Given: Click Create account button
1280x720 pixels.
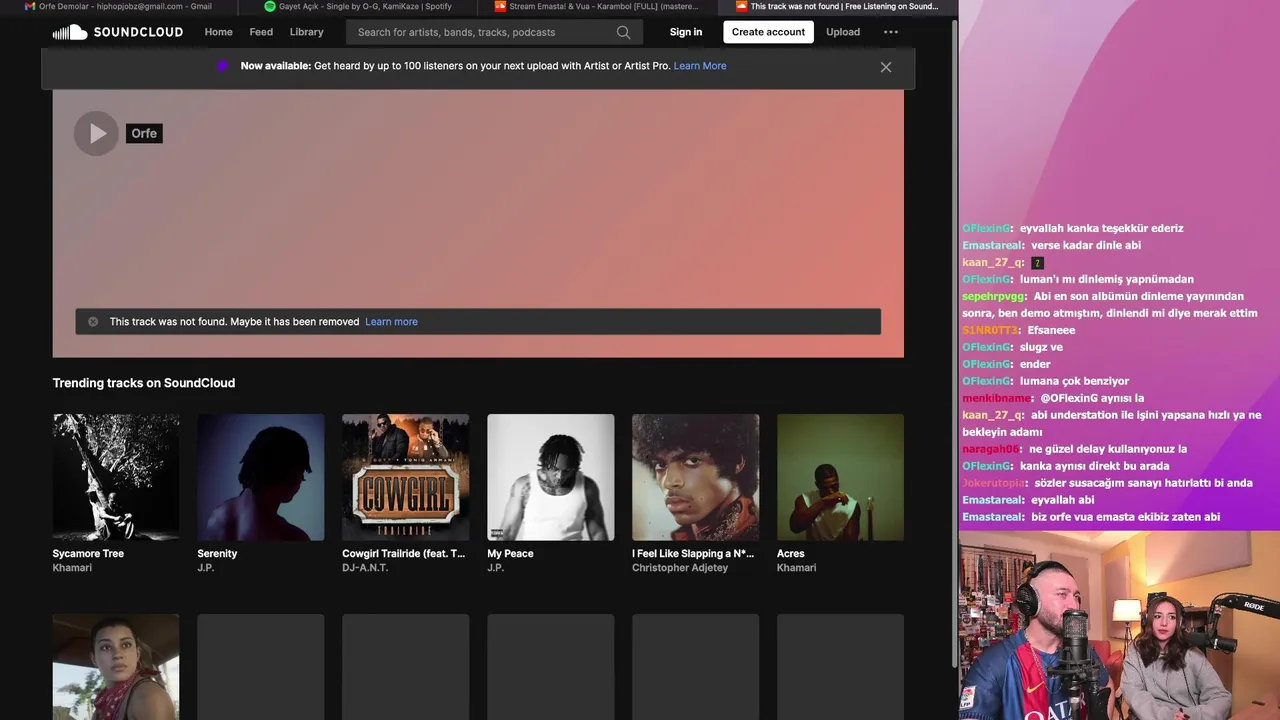Looking at the screenshot, I should 768,32.
